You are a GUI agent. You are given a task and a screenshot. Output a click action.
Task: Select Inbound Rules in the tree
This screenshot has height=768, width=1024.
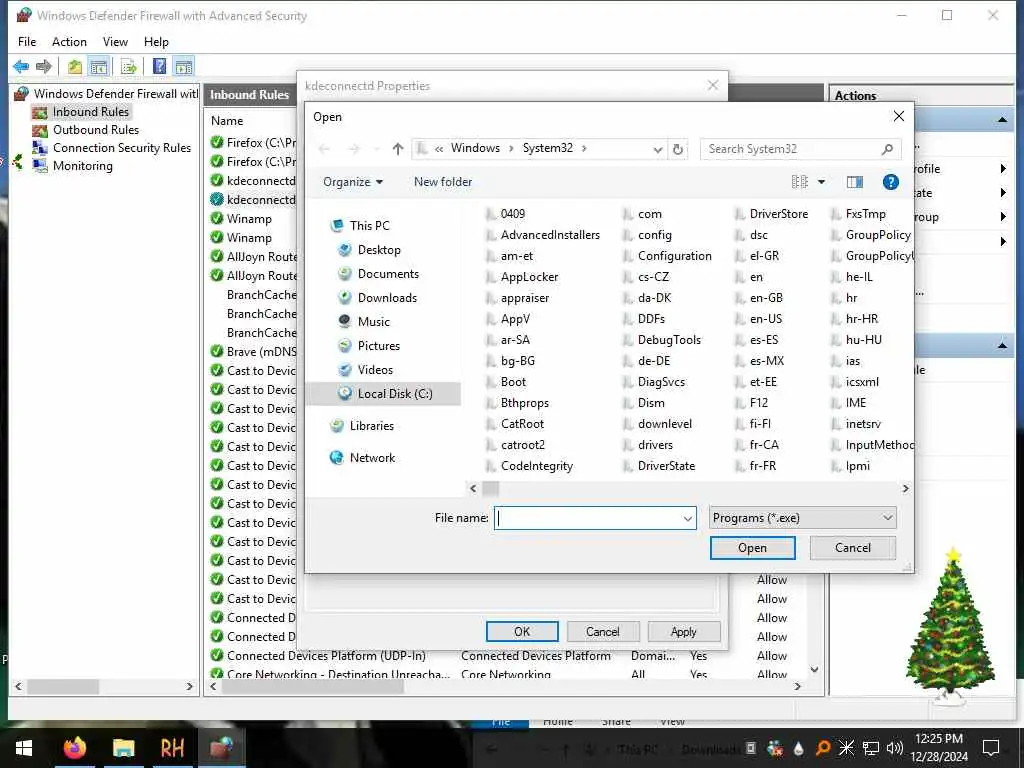(91, 112)
